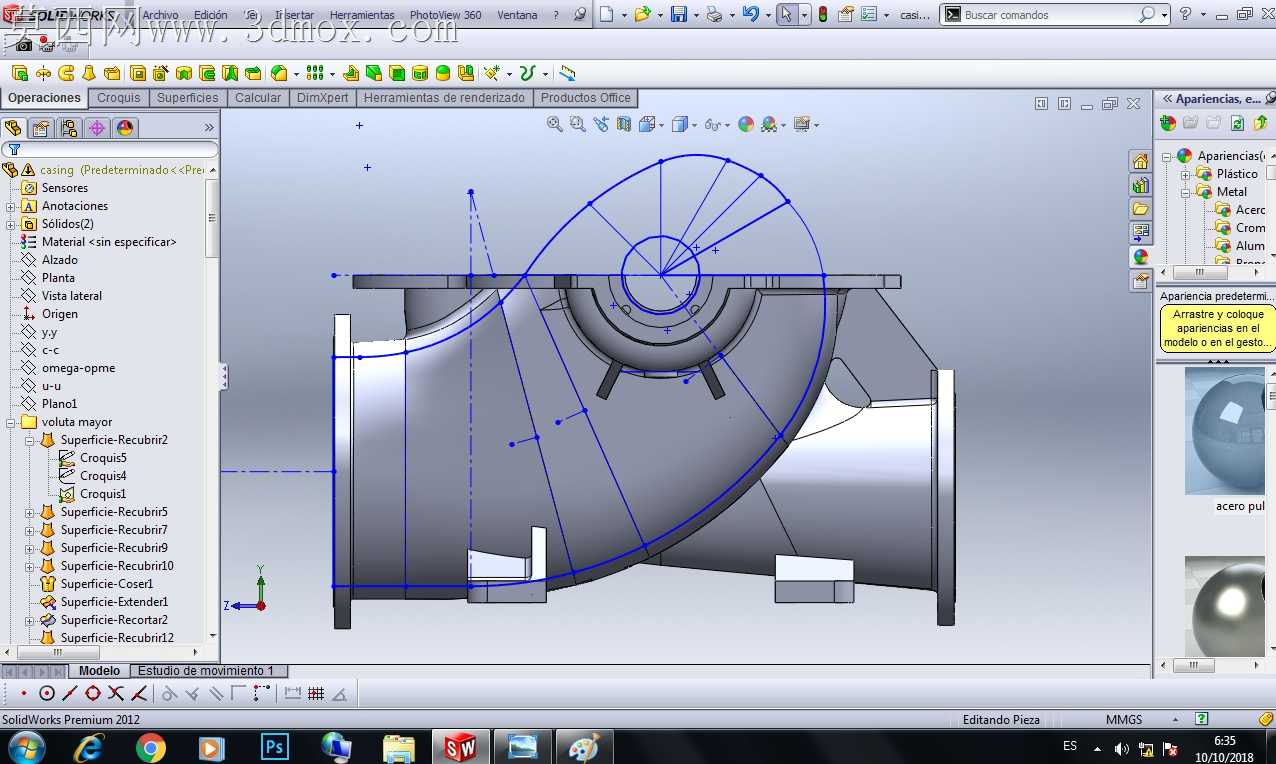Click the Edit Appearance color sphere icon
The width and height of the screenshot is (1276, 764).
coord(746,124)
